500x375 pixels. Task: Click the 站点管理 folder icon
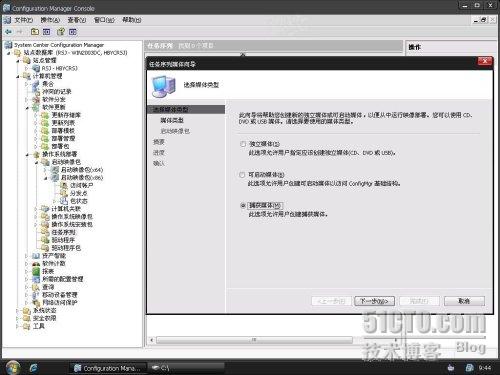(26, 60)
